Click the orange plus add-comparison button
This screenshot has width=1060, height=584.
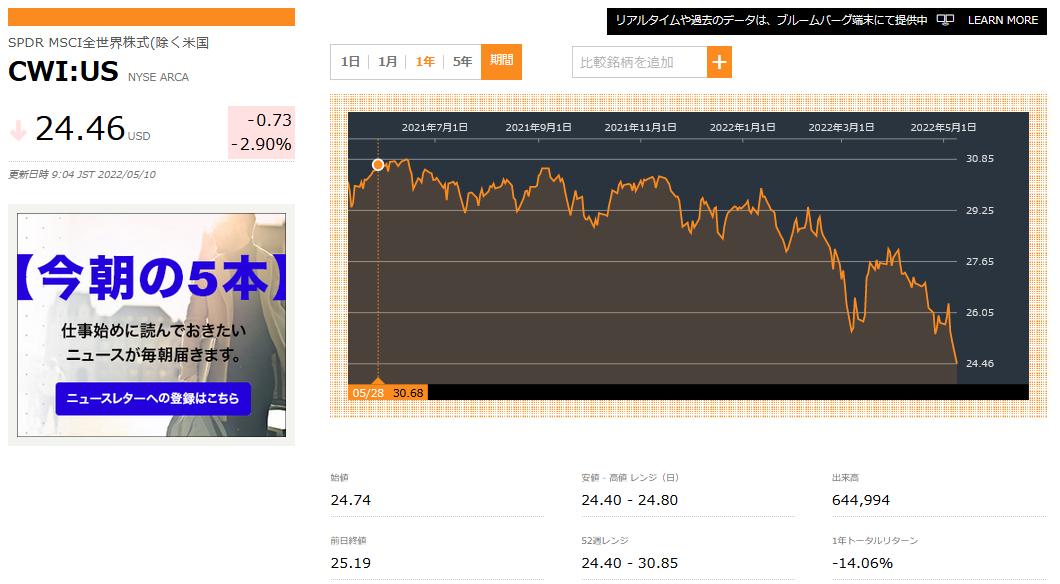tap(719, 62)
